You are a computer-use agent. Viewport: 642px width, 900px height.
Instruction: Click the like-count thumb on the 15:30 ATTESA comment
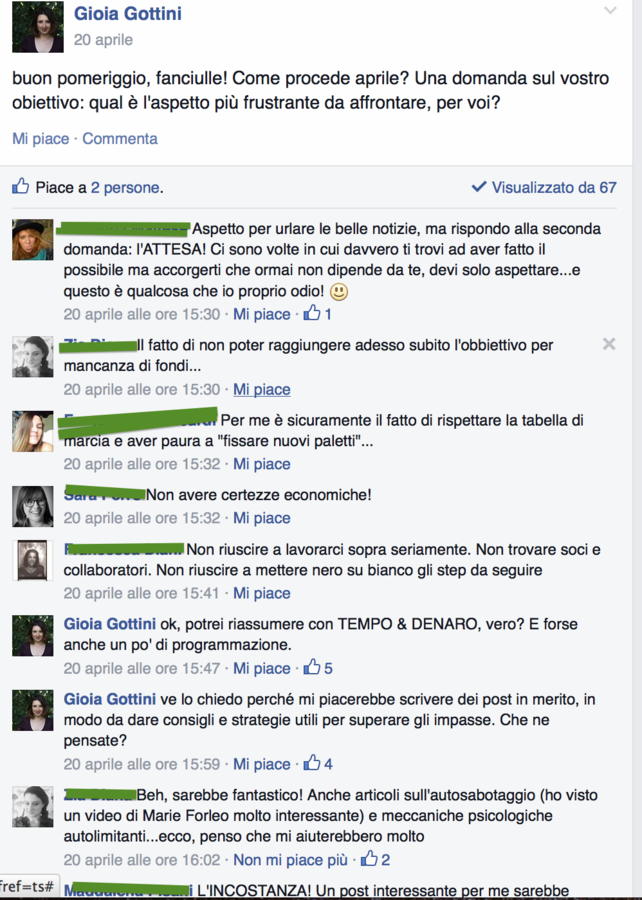[312, 313]
